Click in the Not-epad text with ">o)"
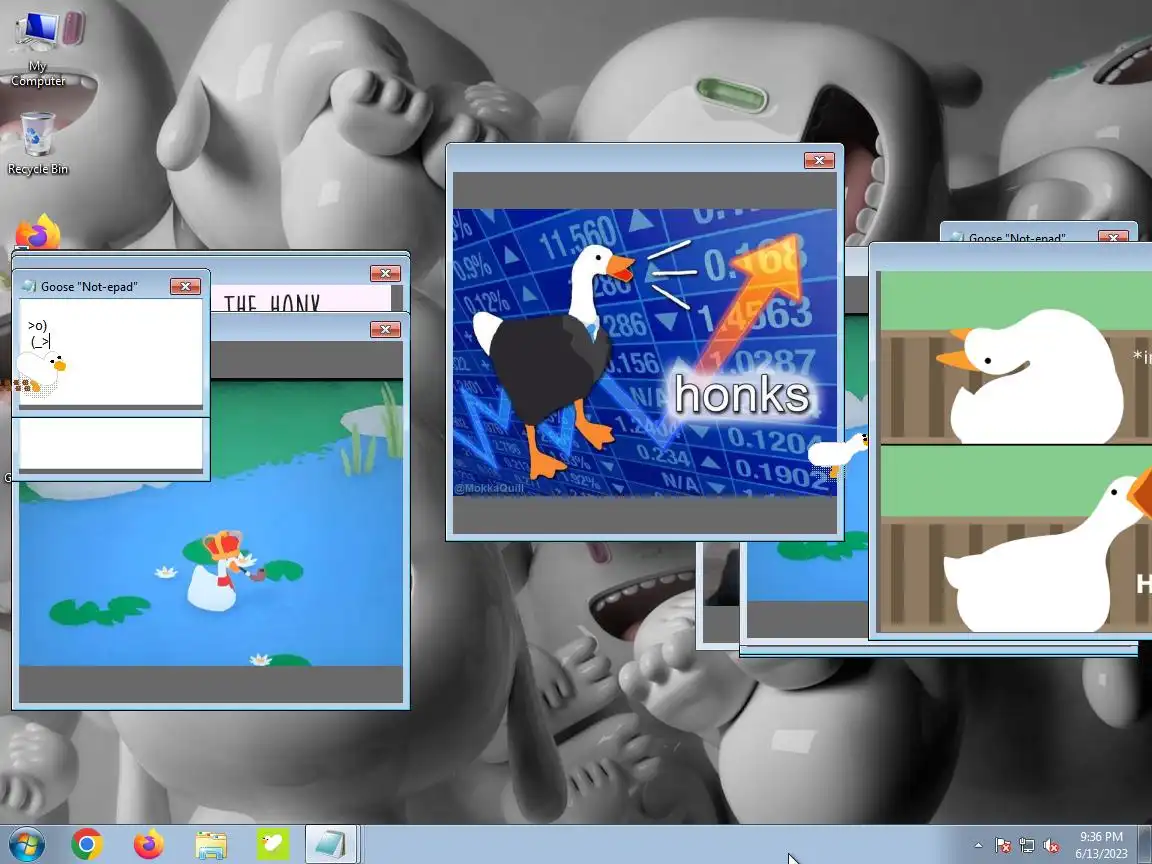This screenshot has height=864, width=1152. pos(110,351)
